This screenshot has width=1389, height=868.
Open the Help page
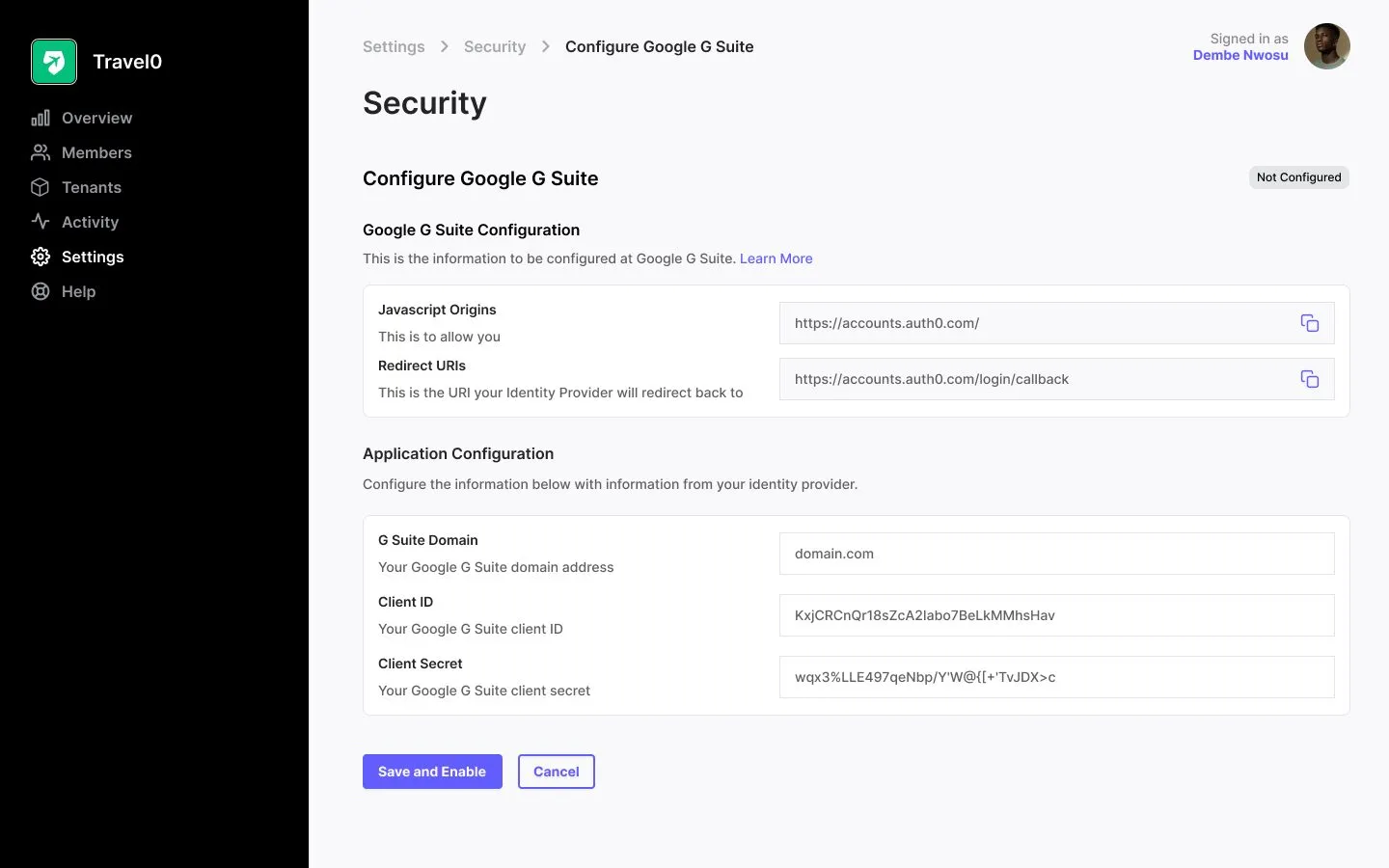78,291
